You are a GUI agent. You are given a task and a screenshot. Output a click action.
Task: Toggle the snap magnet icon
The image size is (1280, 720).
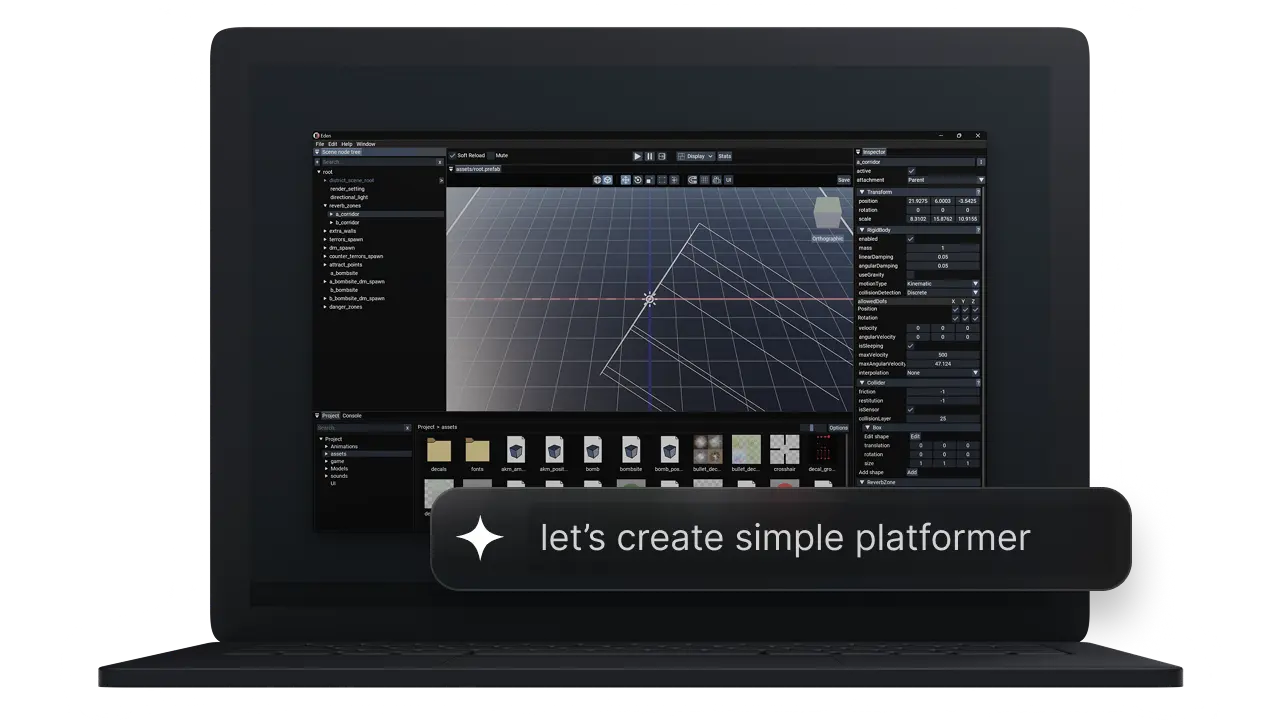coord(692,180)
